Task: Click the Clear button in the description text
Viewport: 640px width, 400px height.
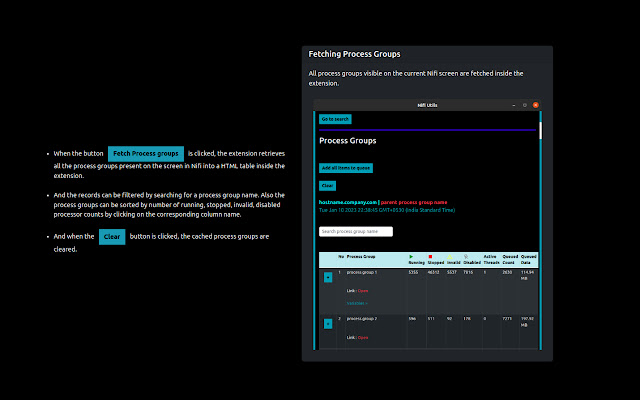Action: [x=112, y=237]
